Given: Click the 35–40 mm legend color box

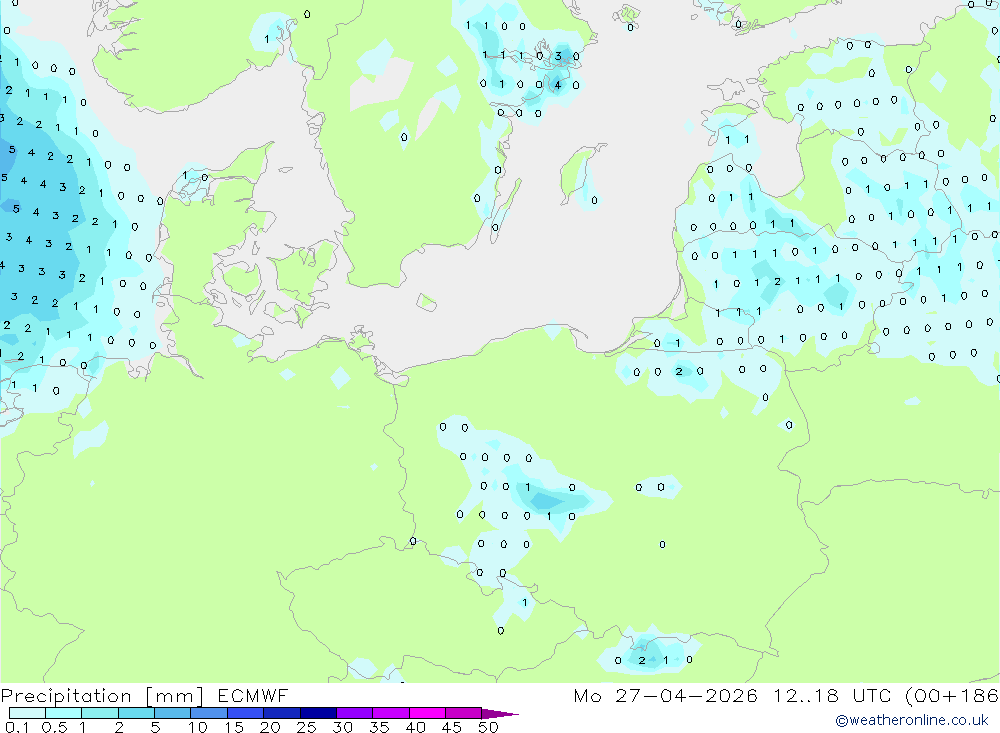Looking at the screenshot, I should coord(391,713).
